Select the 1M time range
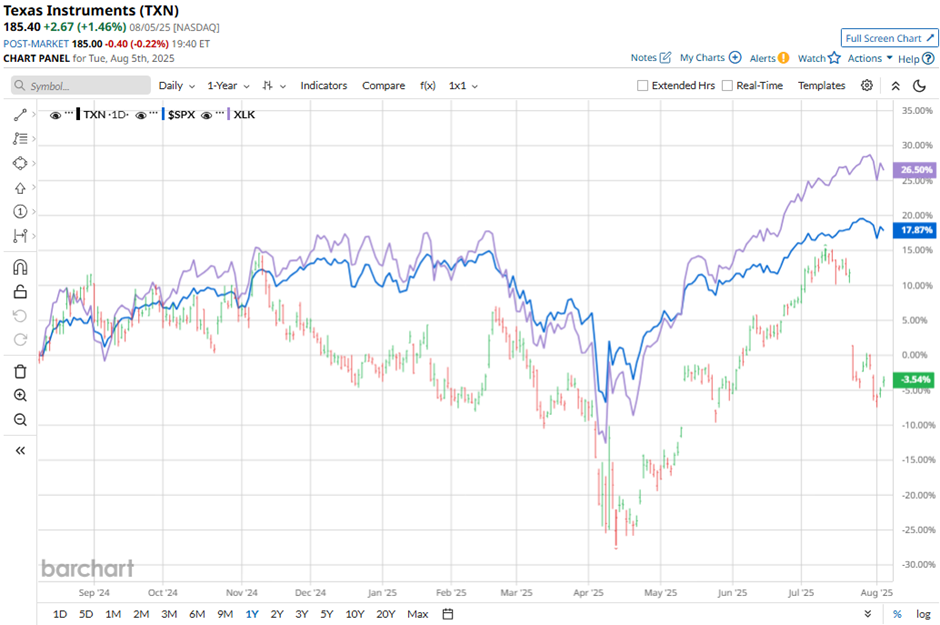This screenshot has height=625, width=940. (x=113, y=614)
